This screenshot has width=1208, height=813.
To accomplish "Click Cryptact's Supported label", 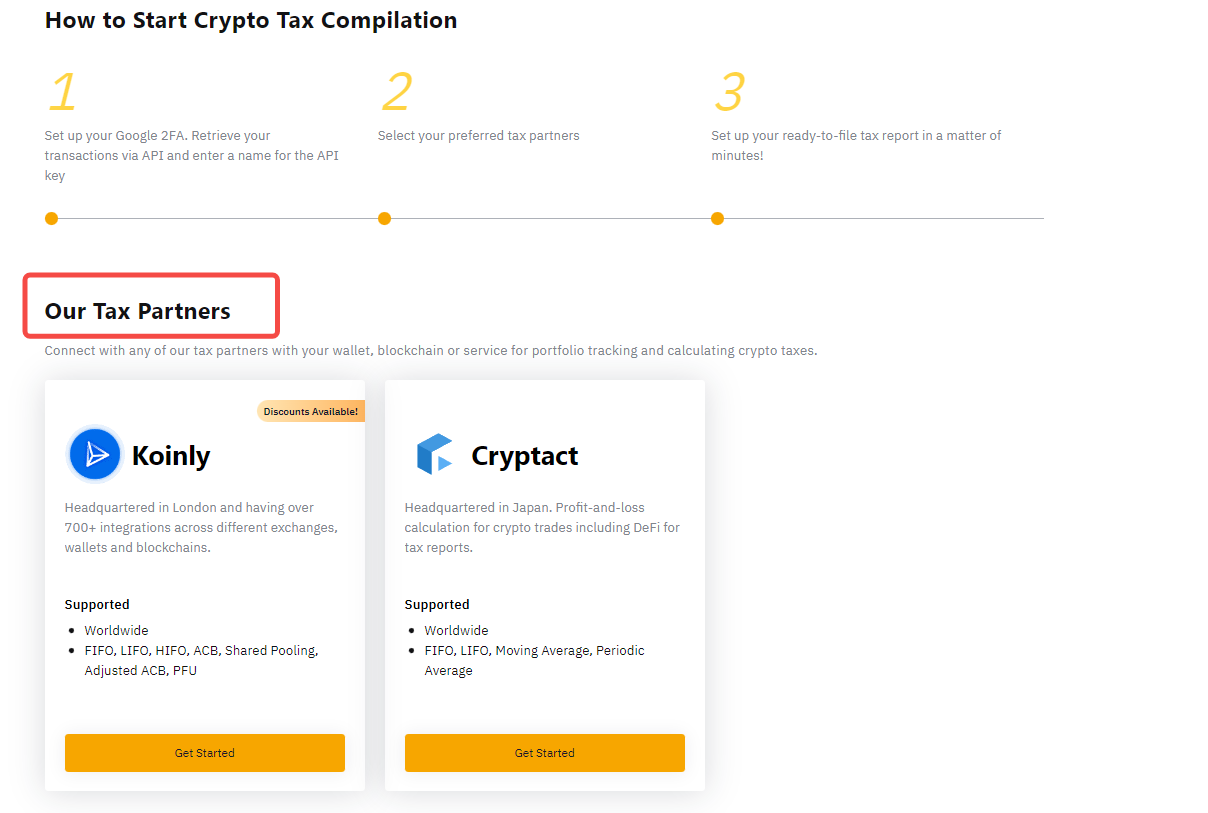I will (437, 604).
